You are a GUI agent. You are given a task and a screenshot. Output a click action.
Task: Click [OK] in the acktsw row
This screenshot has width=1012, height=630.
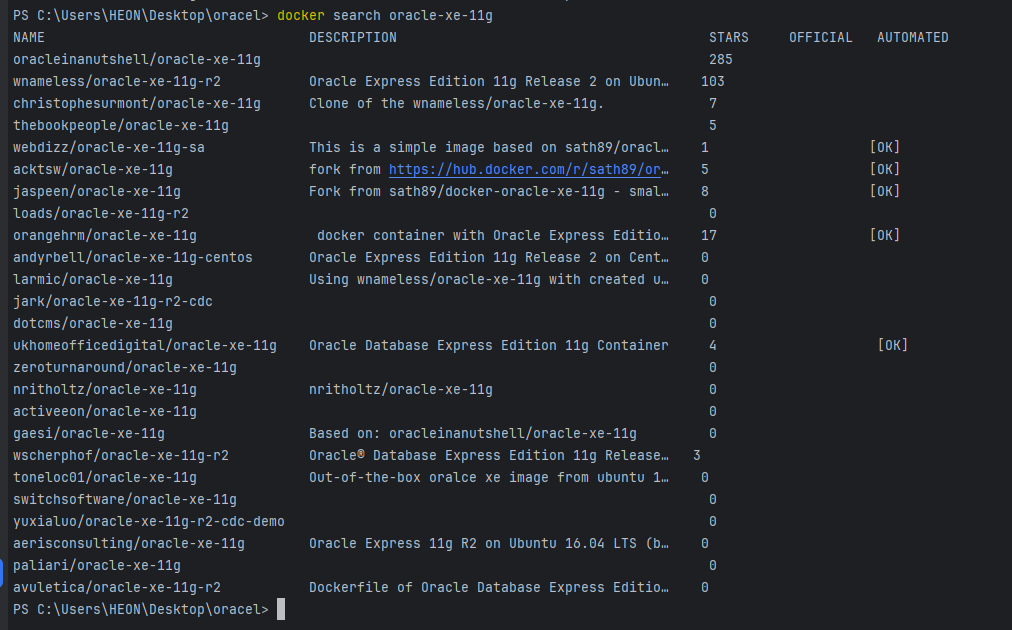tap(885, 169)
